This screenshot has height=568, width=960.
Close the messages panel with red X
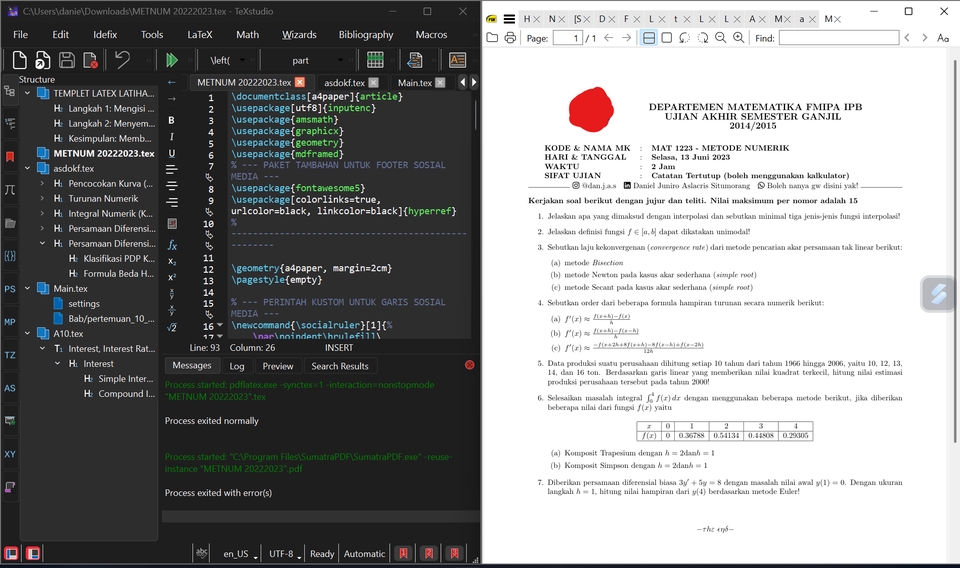470,365
